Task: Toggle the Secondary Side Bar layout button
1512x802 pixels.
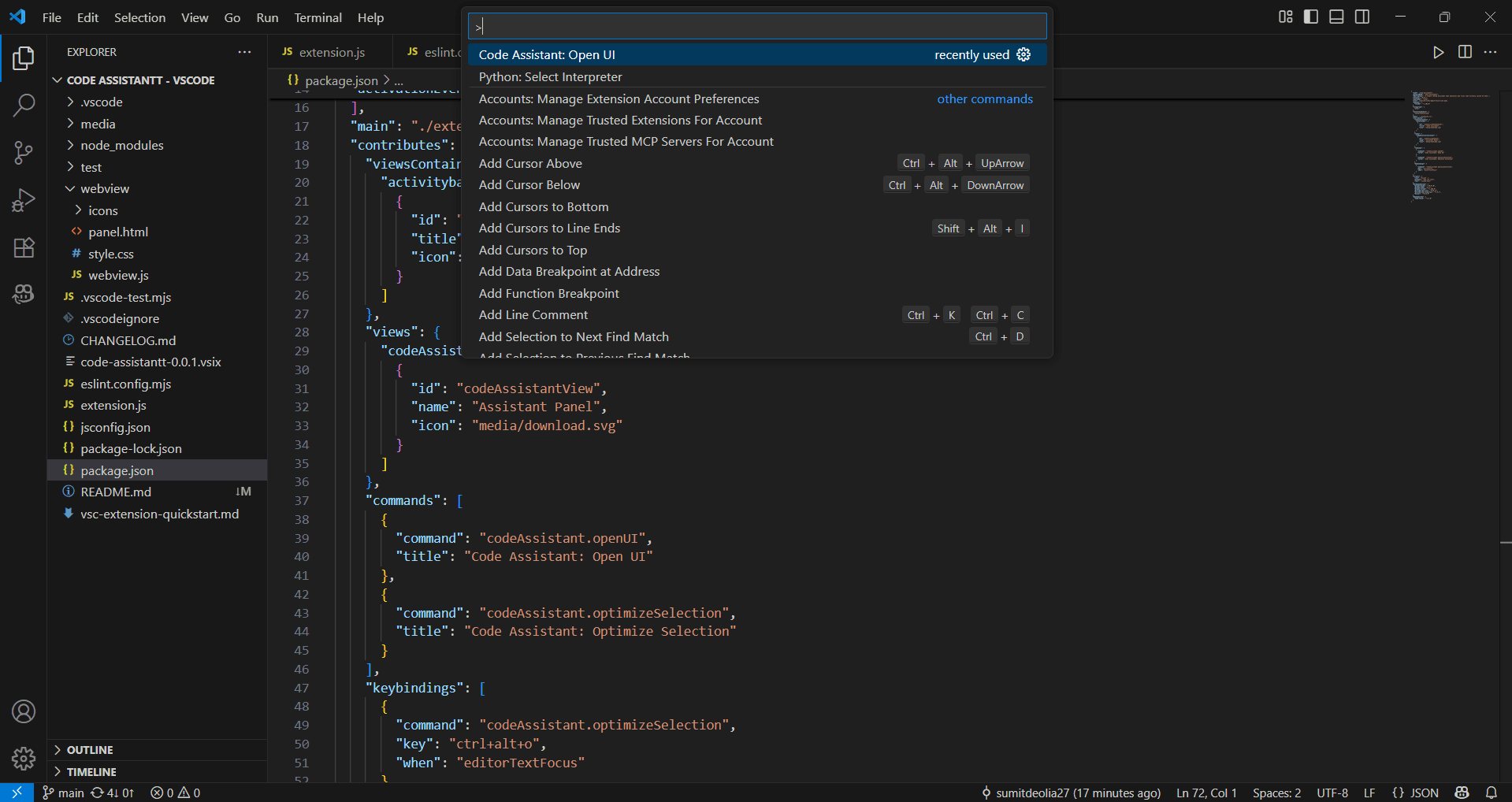Action: click(x=1362, y=17)
